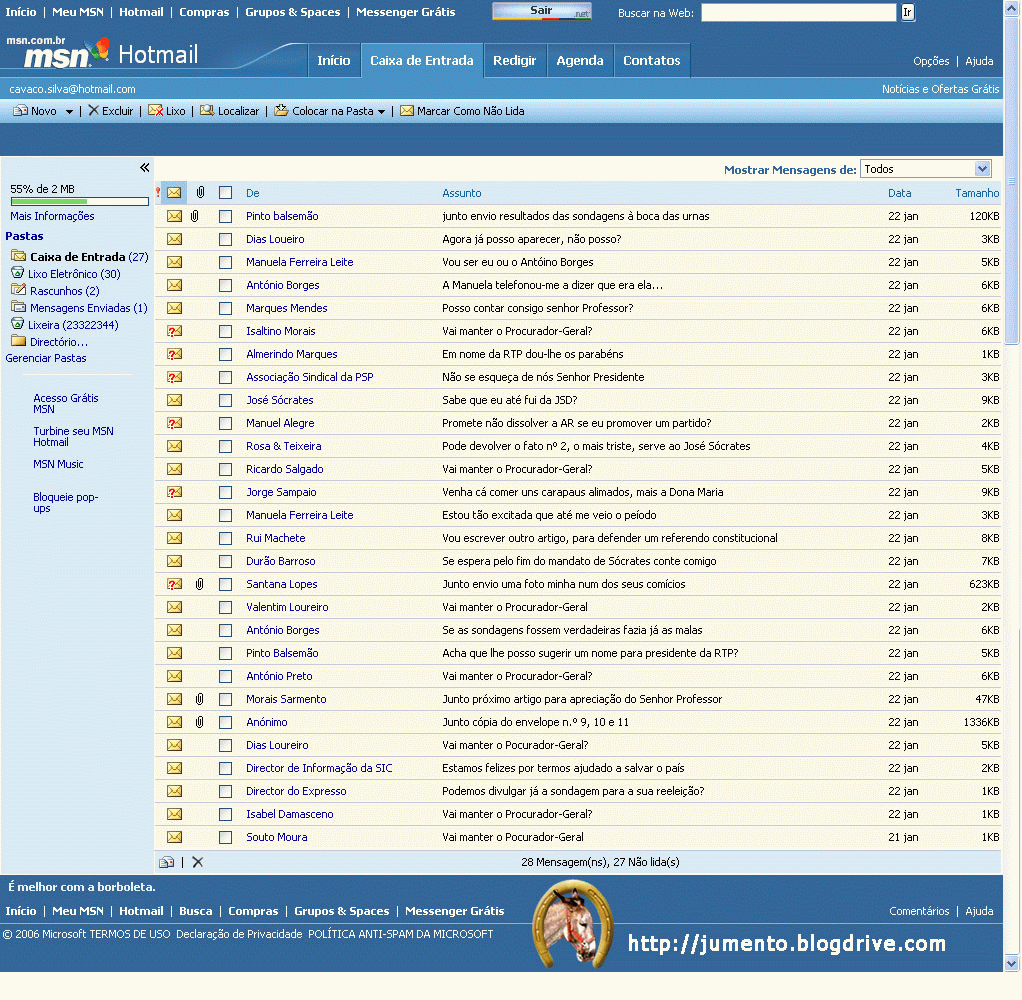
Task: Click the Sair sign-out button
Action: [x=542, y=11]
